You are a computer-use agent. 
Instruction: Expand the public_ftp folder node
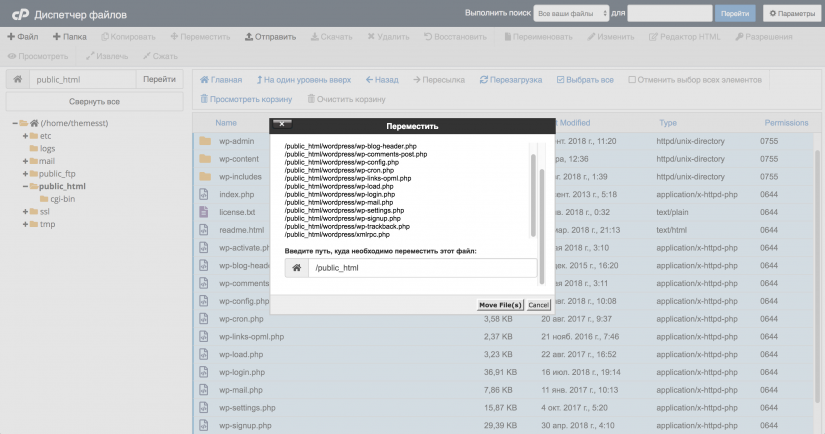coord(25,174)
